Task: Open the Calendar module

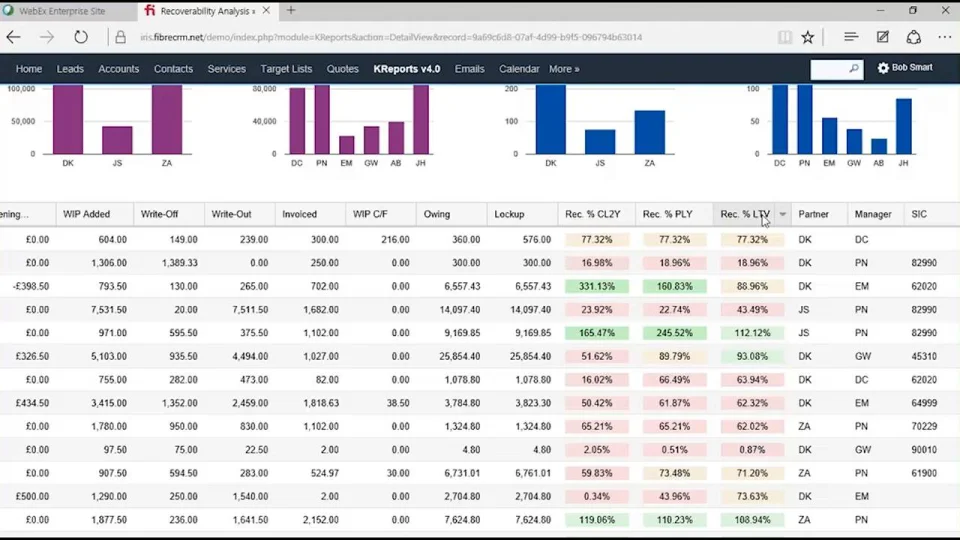Action: click(519, 69)
